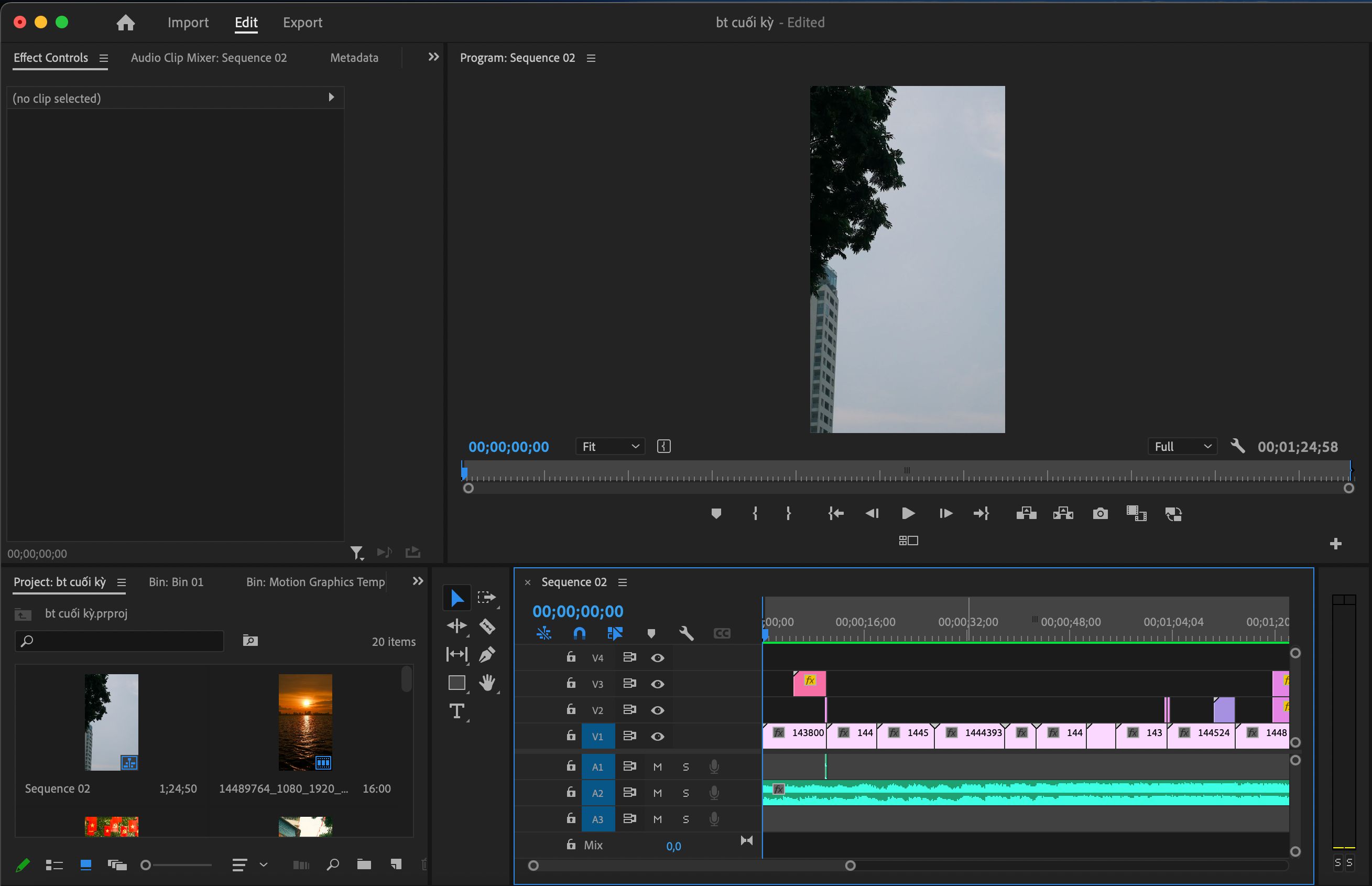Expand hidden panel tabs next to Metadata
This screenshot has height=886, width=1372.
coord(433,57)
